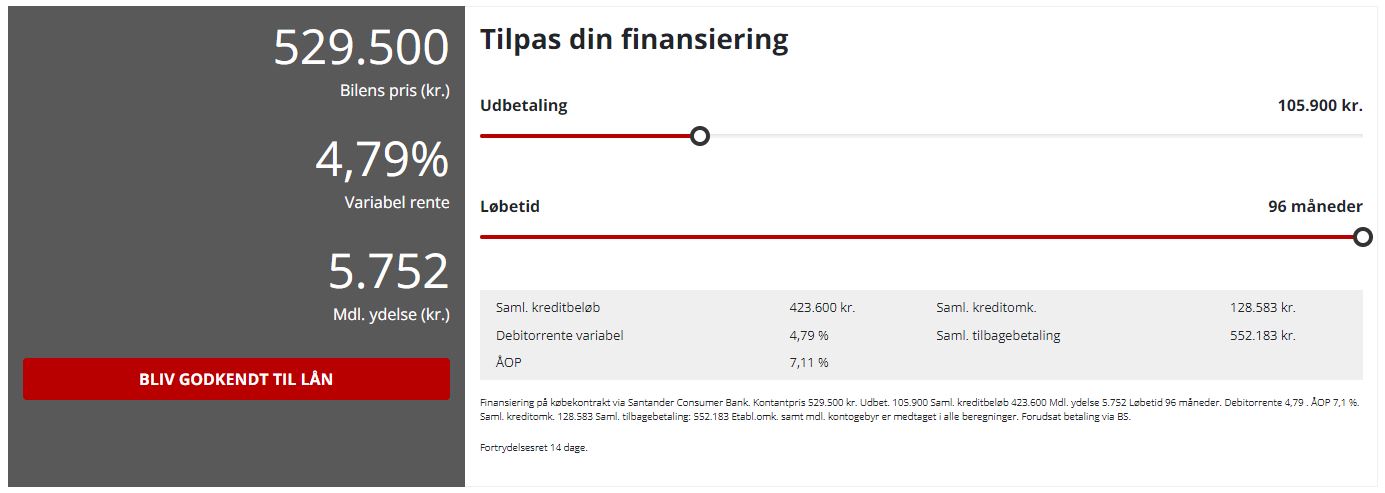Click the large 4,79% interest rate
Image resolution: width=1385 pixels, height=493 pixels.
point(382,160)
